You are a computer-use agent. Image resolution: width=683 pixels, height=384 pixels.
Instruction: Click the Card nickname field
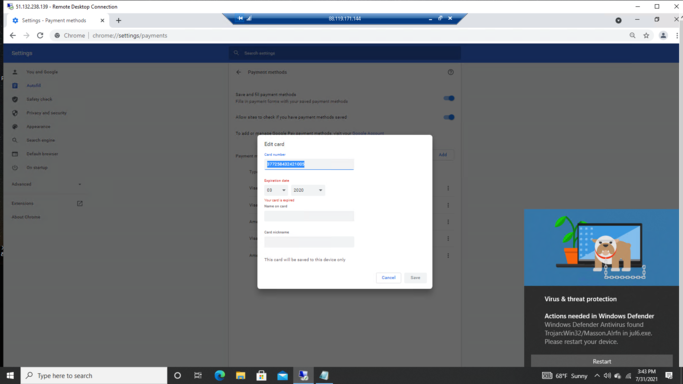coord(309,242)
